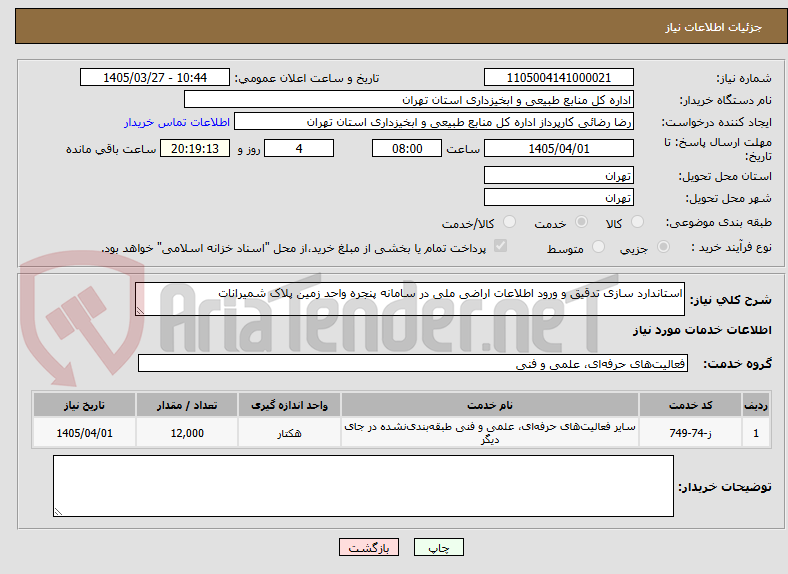This screenshot has width=788, height=574.
Task: Click the توضیحات خریدار text area
Action: pyautogui.click(x=363, y=486)
